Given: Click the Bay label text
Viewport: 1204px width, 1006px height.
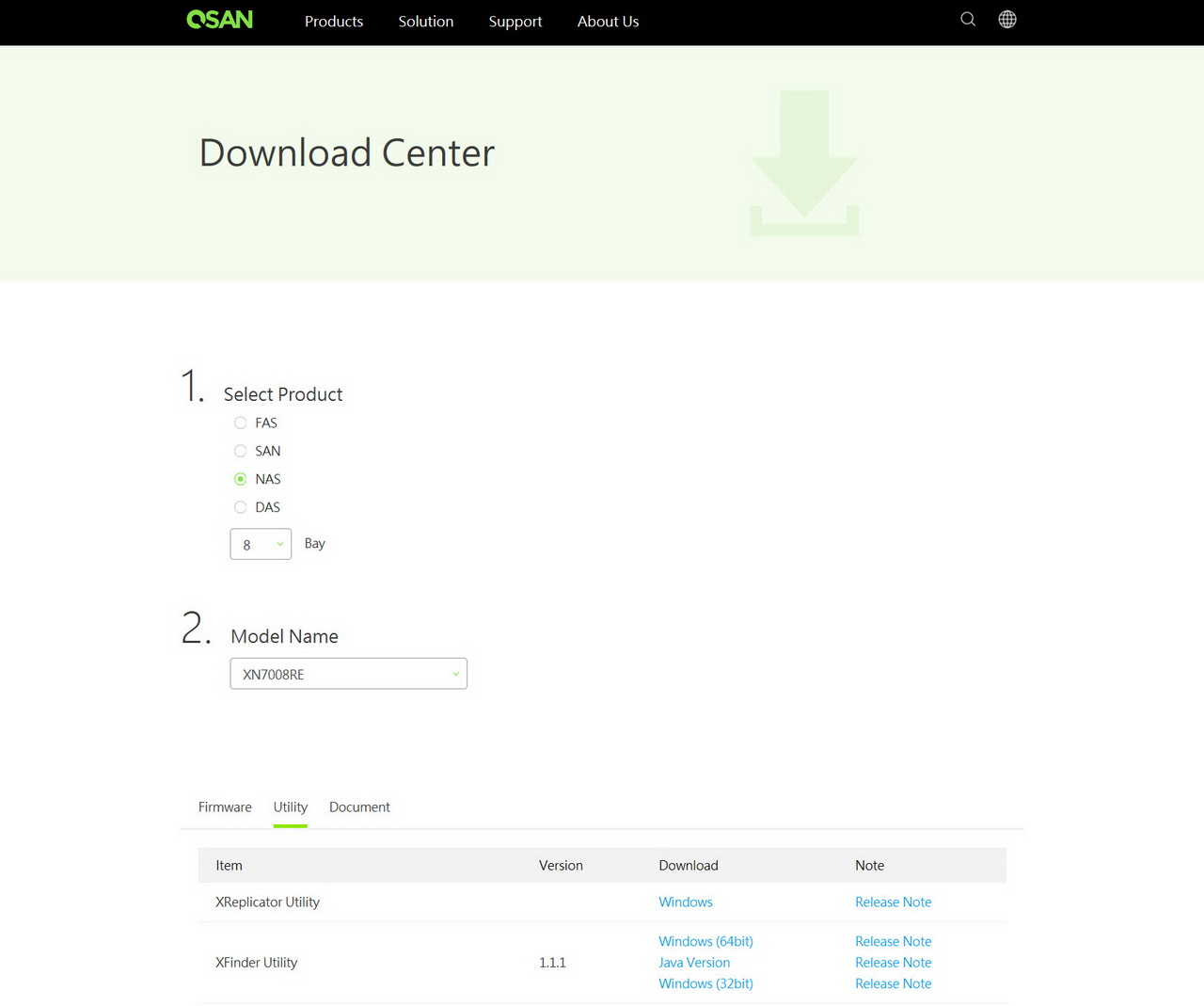Looking at the screenshot, I should click(315, 544).
